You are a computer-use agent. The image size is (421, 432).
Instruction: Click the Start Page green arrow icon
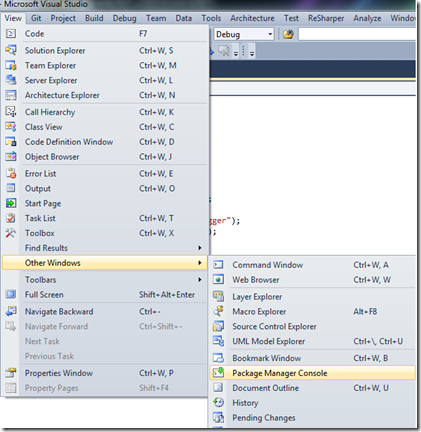point(11,203)
